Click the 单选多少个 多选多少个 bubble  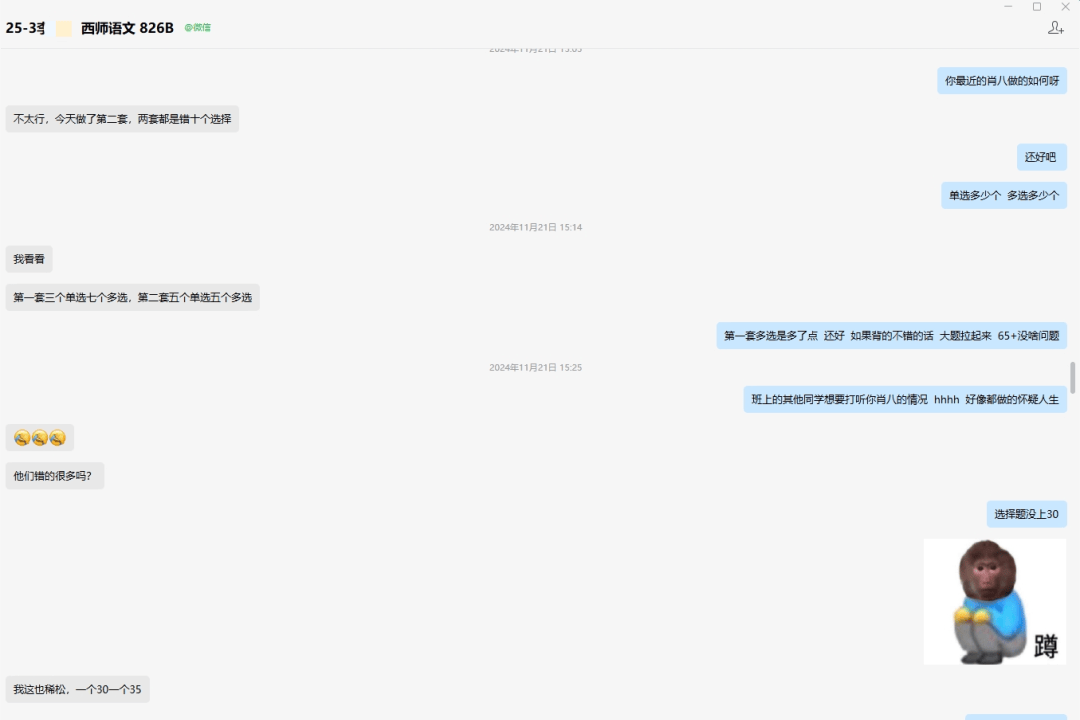pyautogui.click(x=1004, y=196)
